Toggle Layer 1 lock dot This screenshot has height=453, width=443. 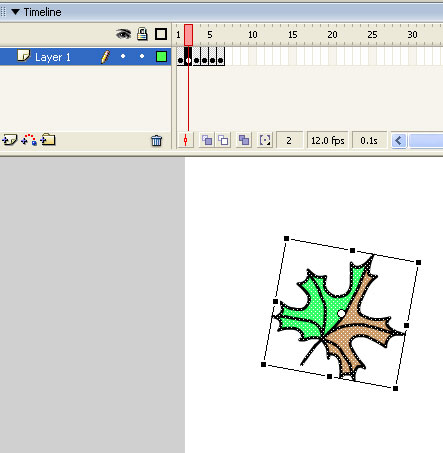(x=142, y=56)
